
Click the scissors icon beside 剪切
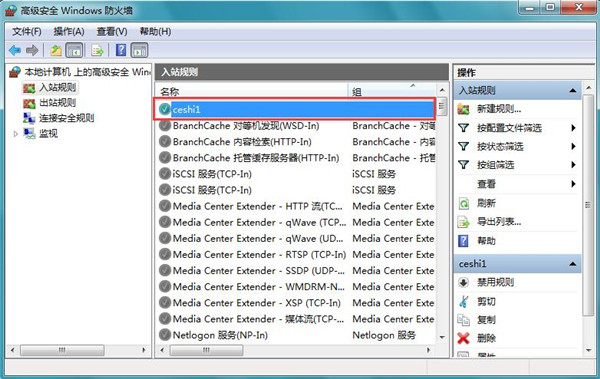[x=463, y=301]
